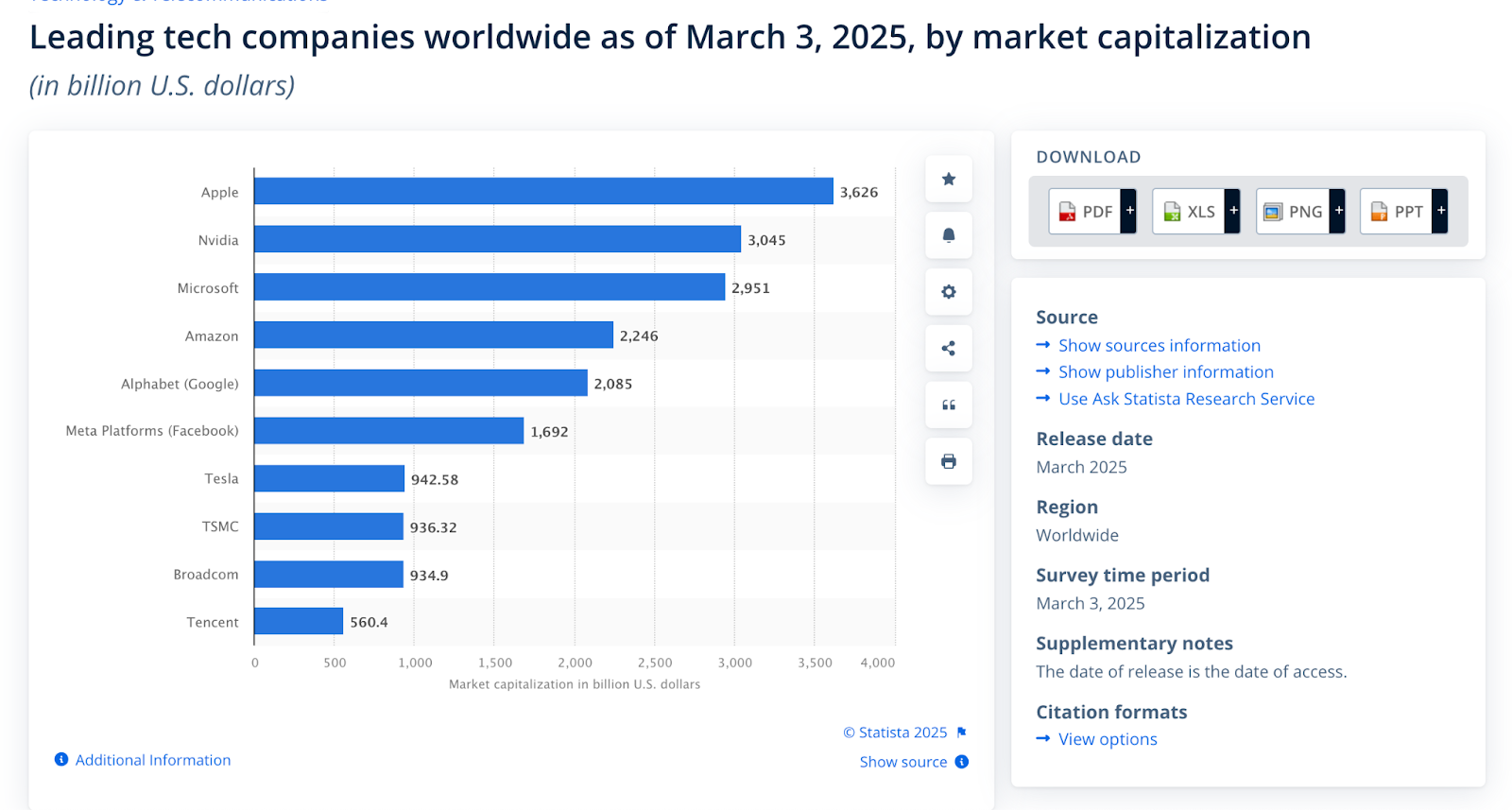The width and height of the screenshot is (1512, 810).
Task: Click Use Ask Statista Research Service
Action: (x=1187, y=399)
